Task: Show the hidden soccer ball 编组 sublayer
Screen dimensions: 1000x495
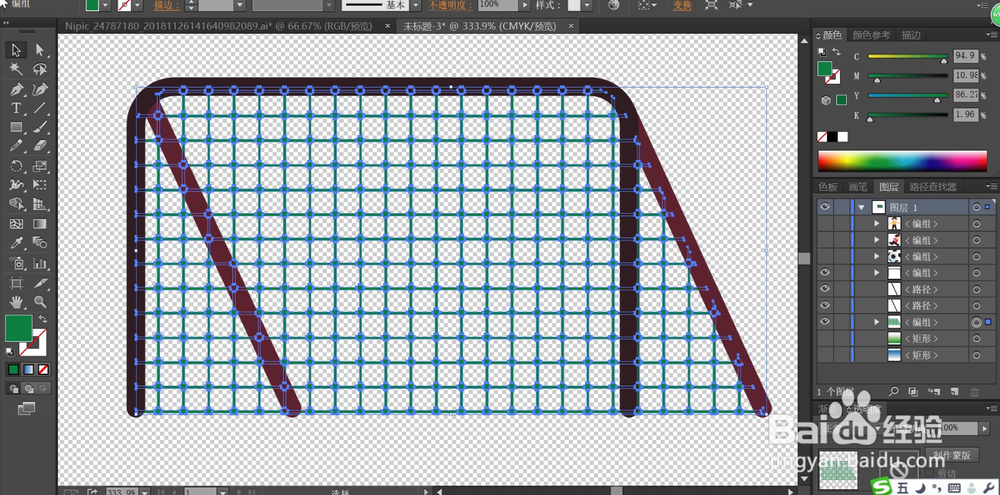Action: pos(825,256)
